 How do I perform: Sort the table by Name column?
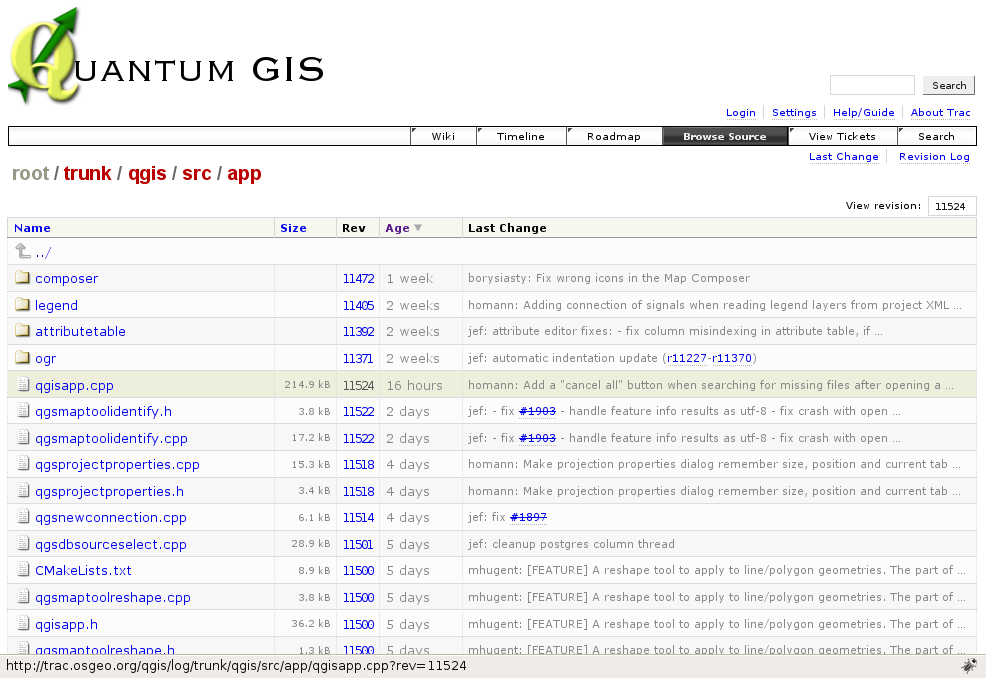point(32,228)
